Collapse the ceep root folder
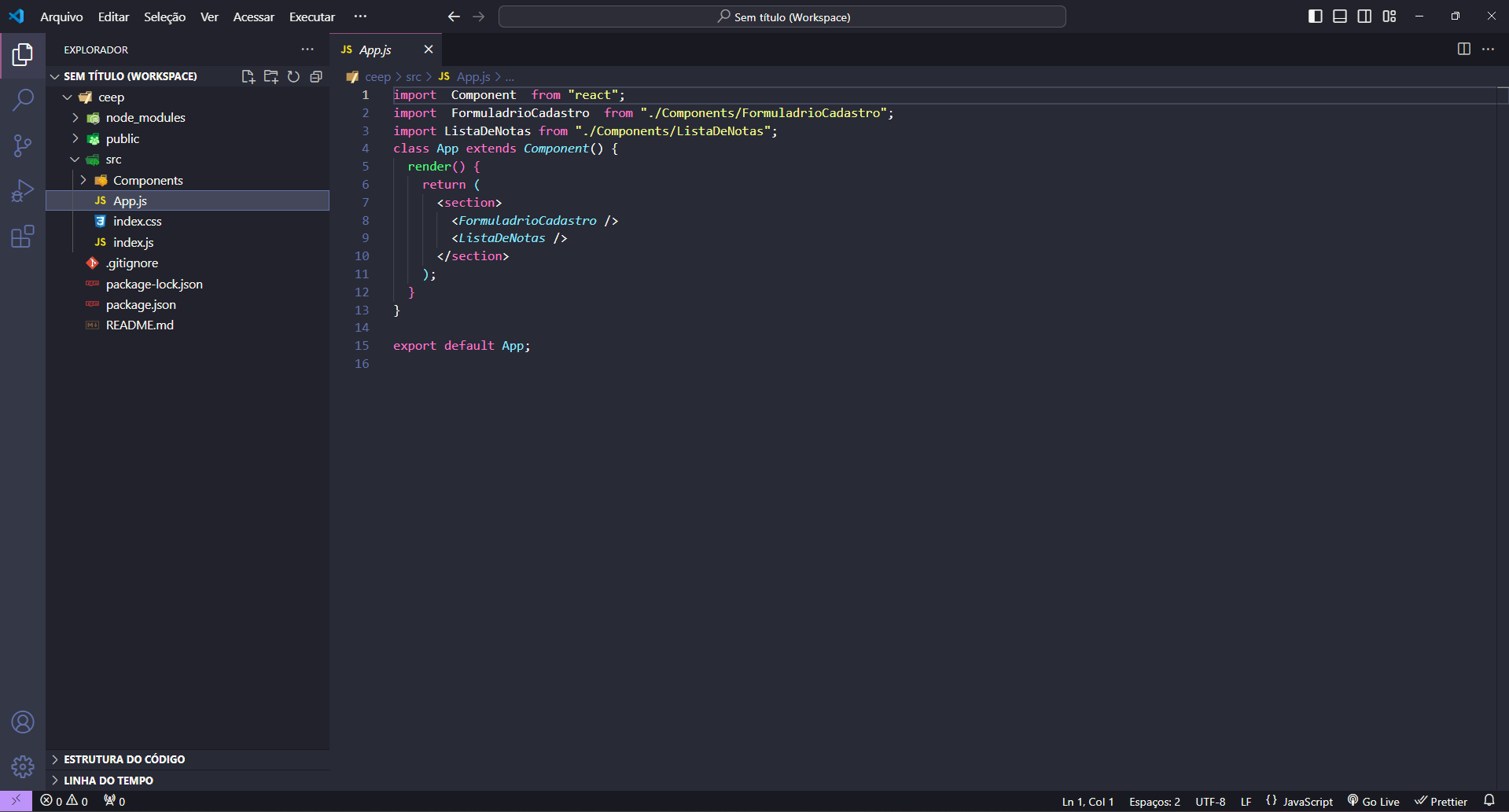 [68, 97]
